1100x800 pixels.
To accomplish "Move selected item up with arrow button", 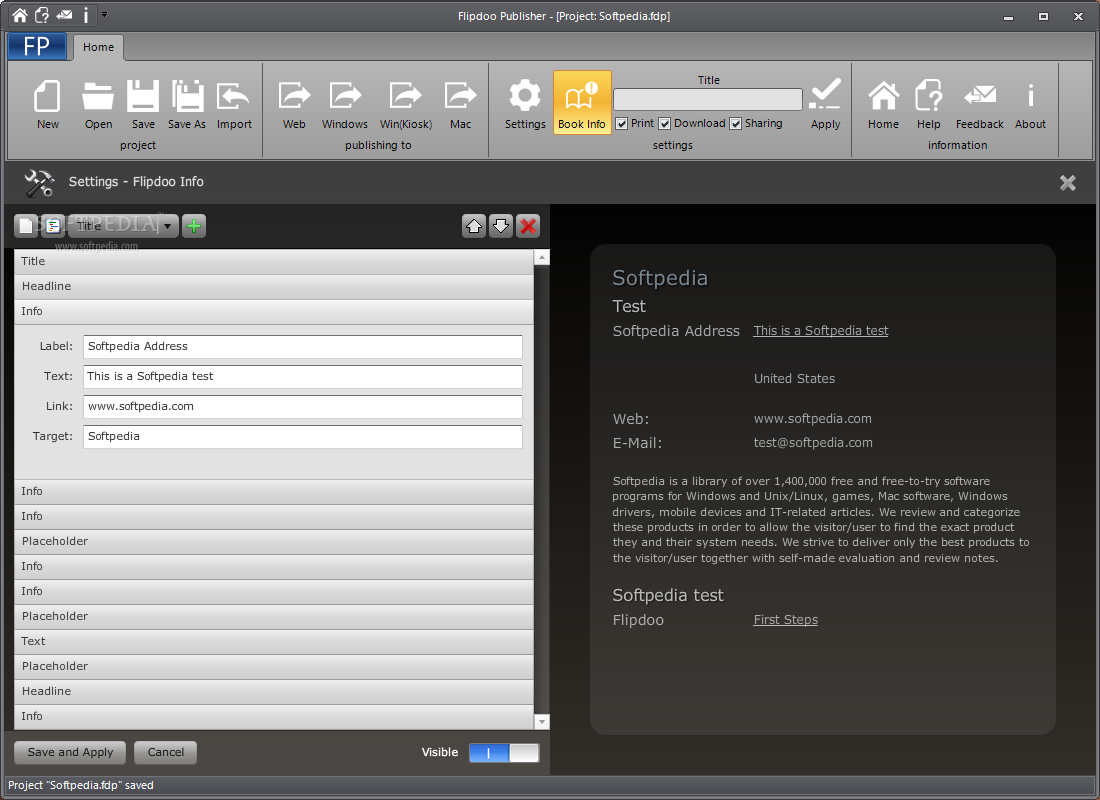I will [474, 226].
